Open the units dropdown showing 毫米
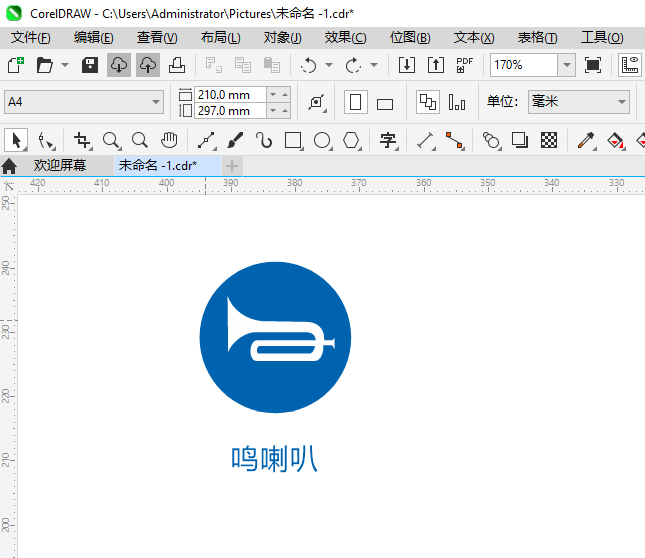Image resolution: width=645 pixels, height=558 pixels. [x=579, y=102]
